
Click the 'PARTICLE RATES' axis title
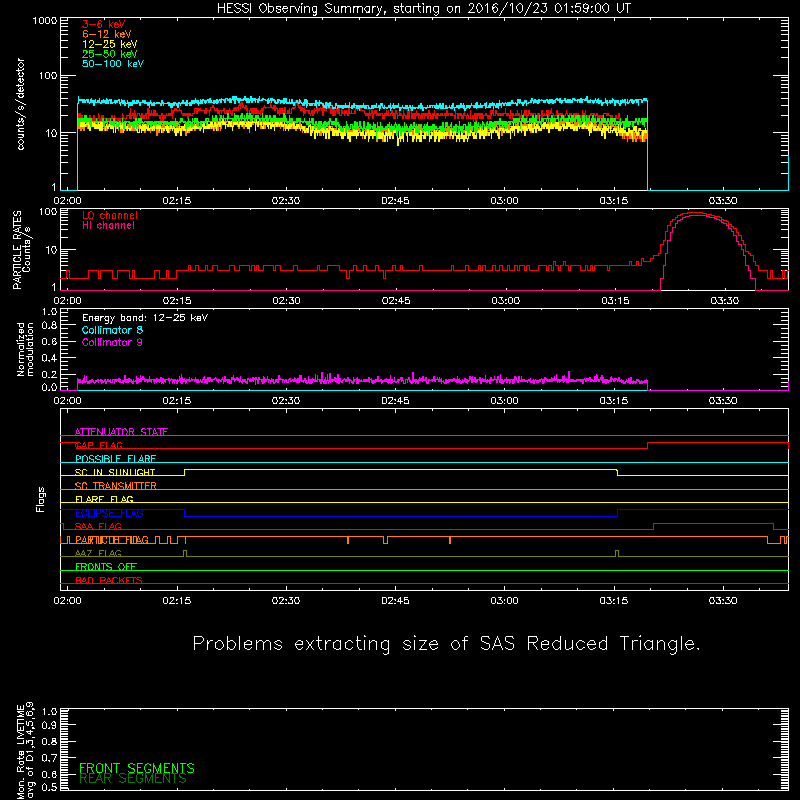point(17,250)
